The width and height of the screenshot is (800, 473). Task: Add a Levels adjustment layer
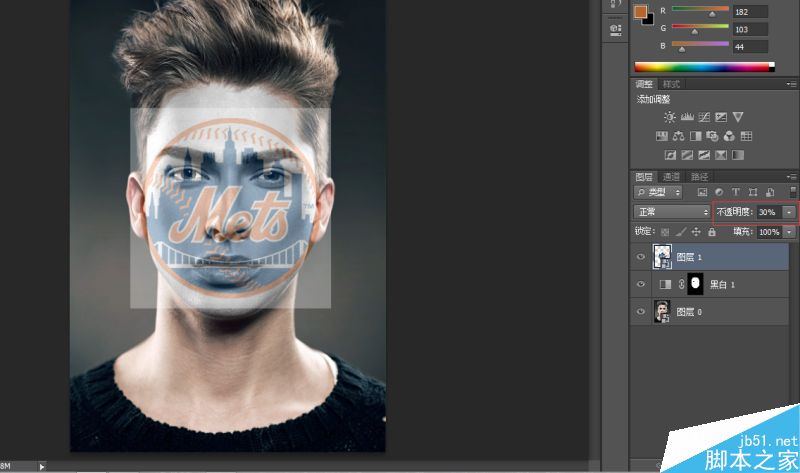click(687, 117)
